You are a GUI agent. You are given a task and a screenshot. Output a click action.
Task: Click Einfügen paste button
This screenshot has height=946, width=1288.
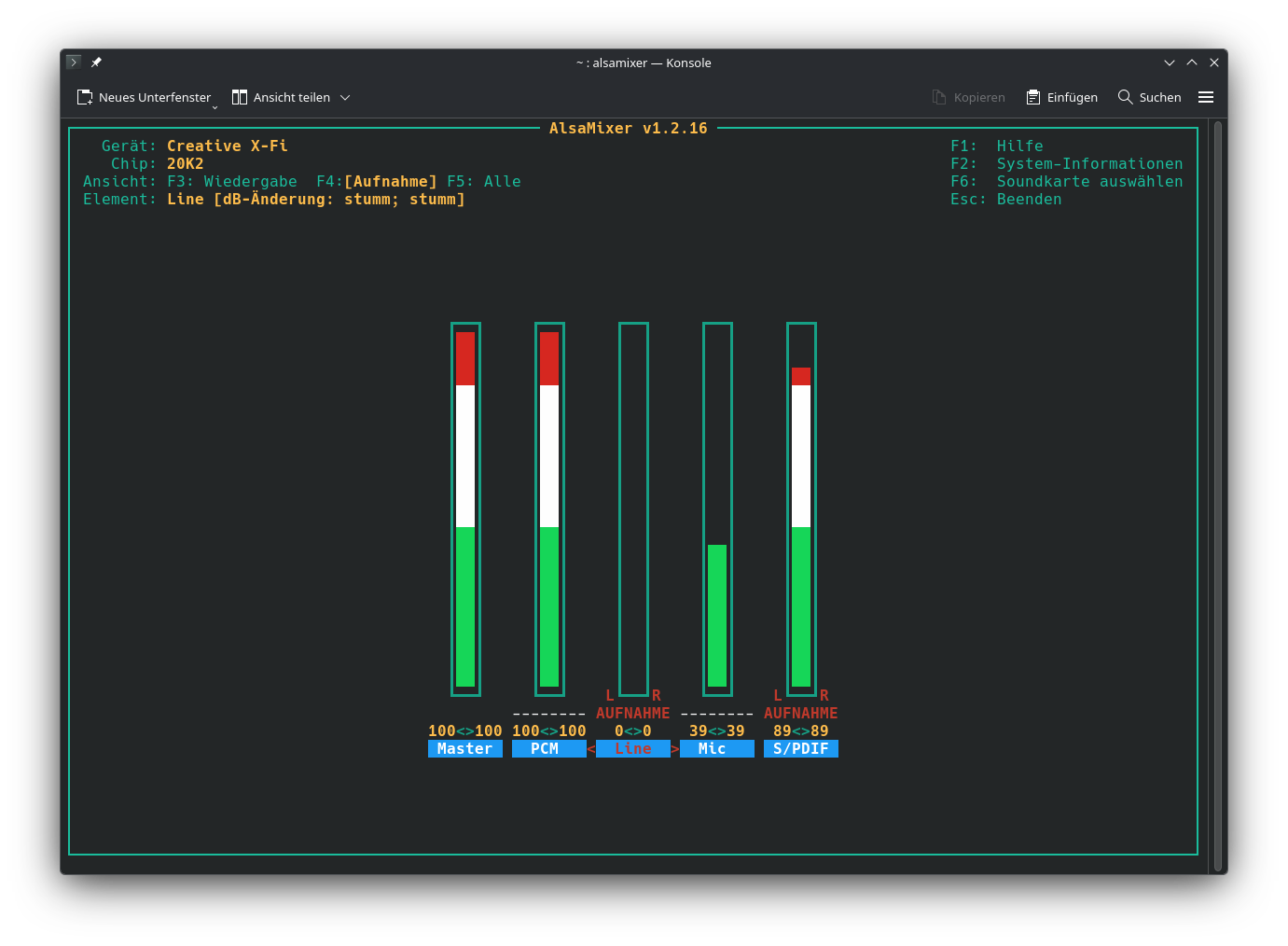tap(1061, 97)
